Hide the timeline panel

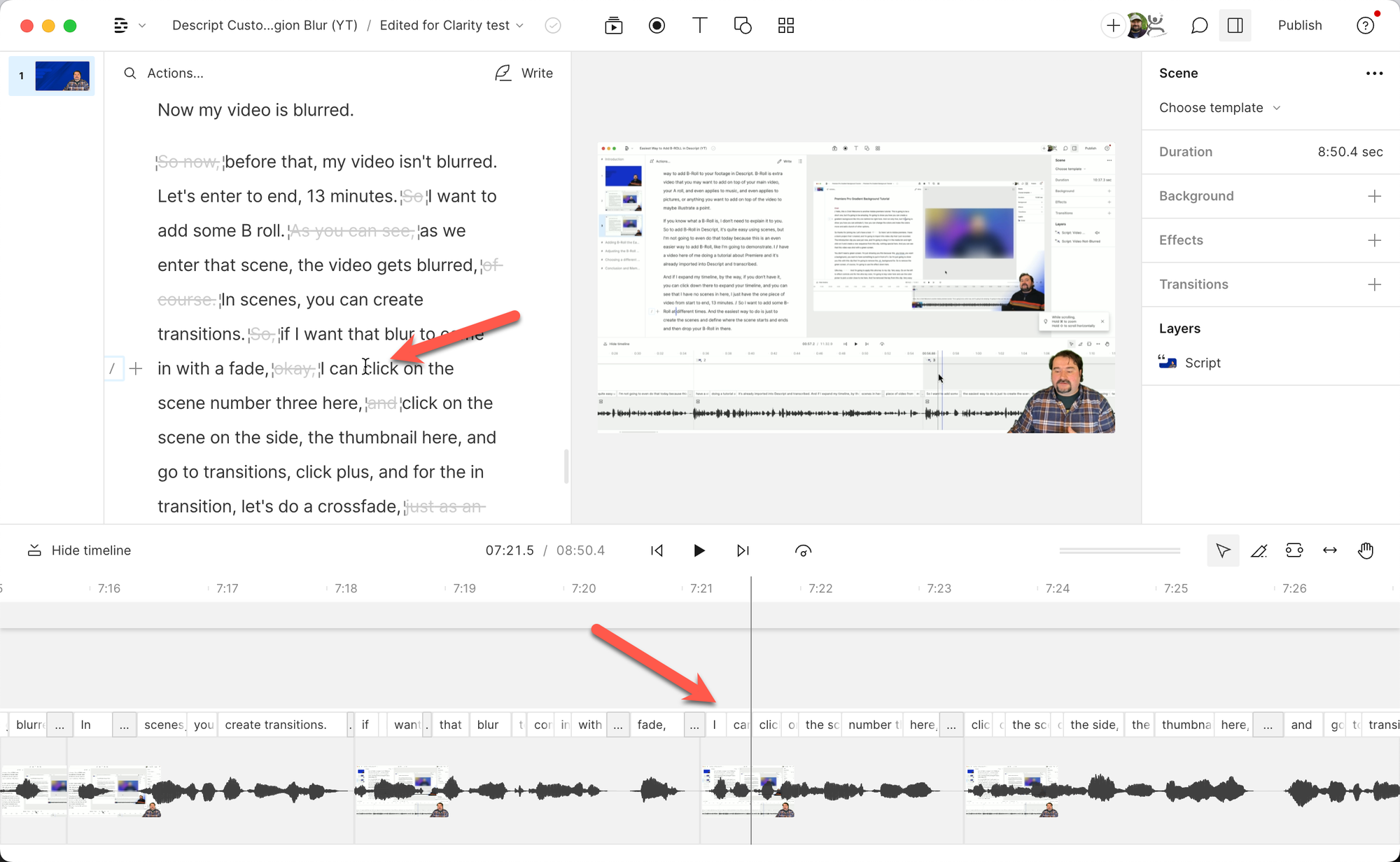pos(79,550)
